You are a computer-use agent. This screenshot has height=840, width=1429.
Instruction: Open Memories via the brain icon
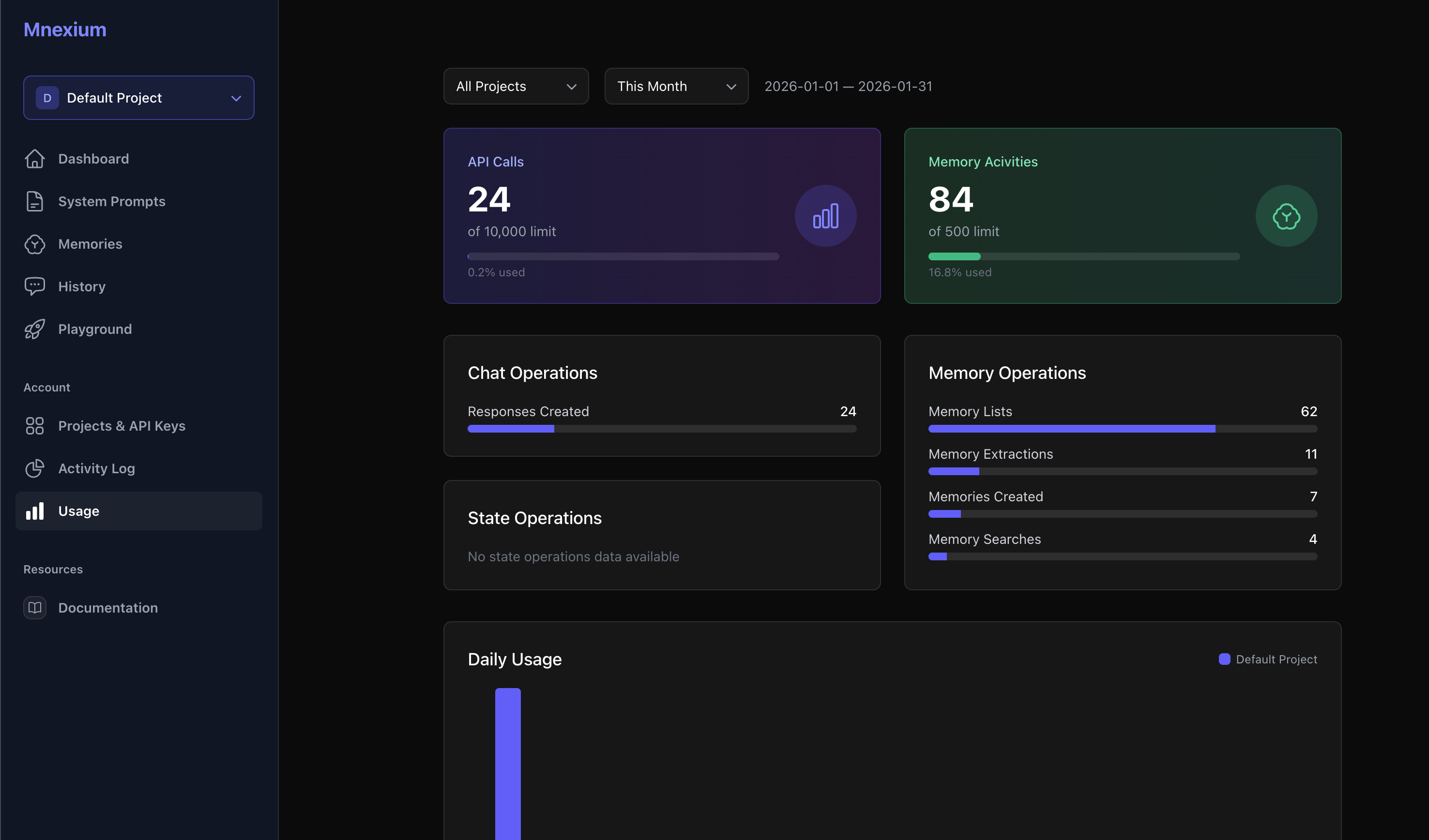[34, 244]
